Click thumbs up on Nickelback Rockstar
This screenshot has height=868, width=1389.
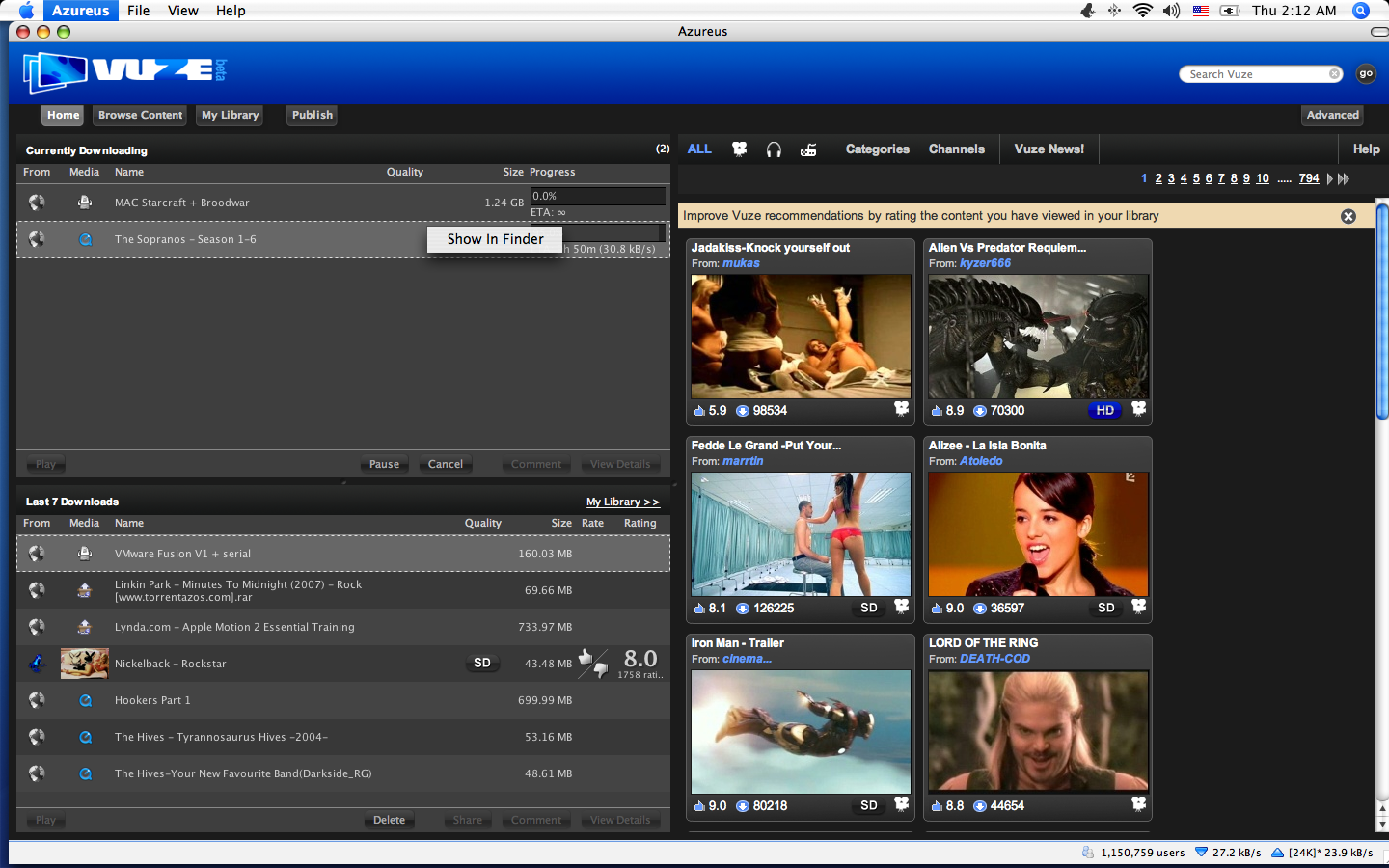click(585, 657)
